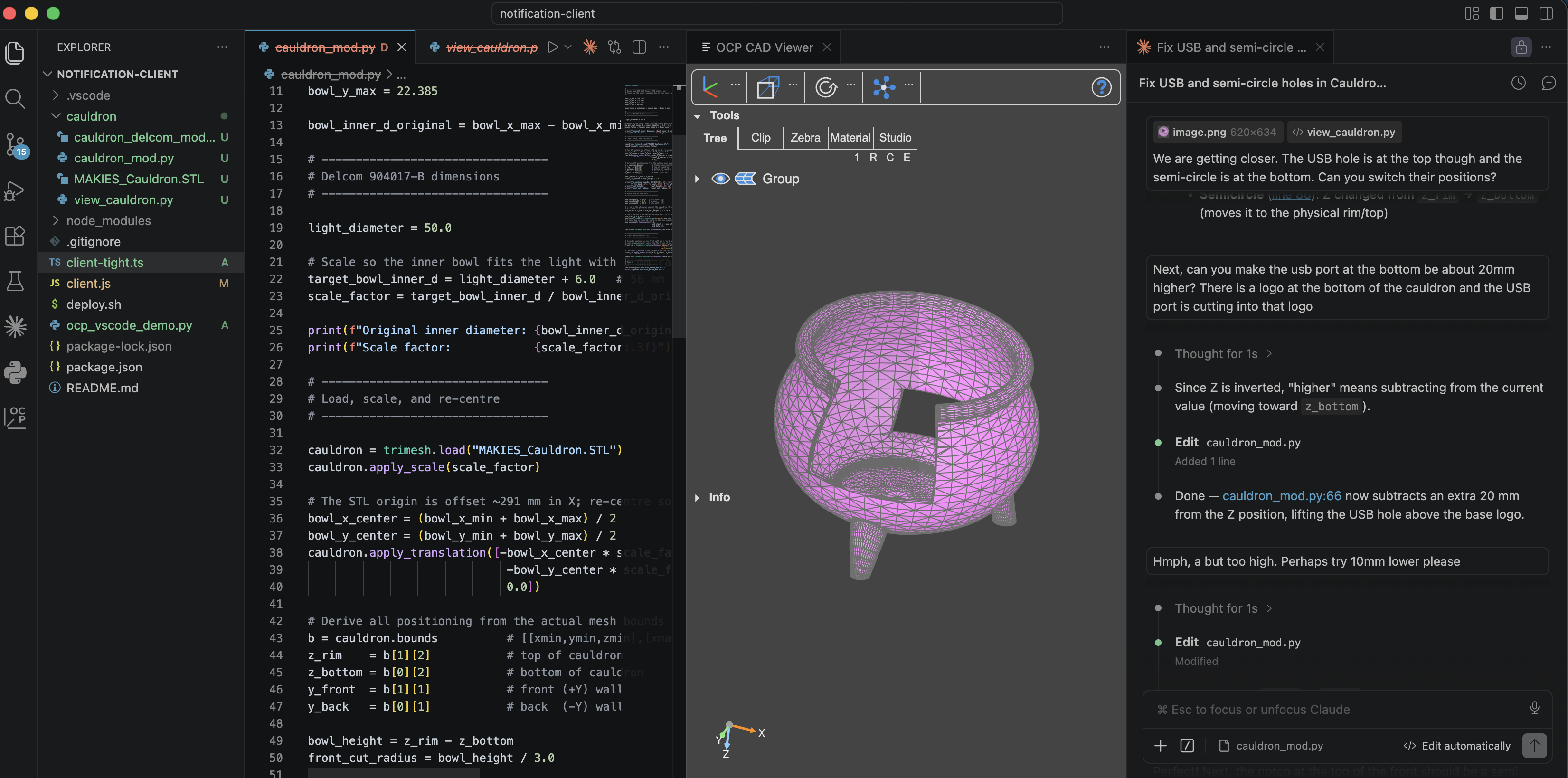Click the microphone icon in Claude input
Screen dimensions: 1568x778
tap(1534, 708)
